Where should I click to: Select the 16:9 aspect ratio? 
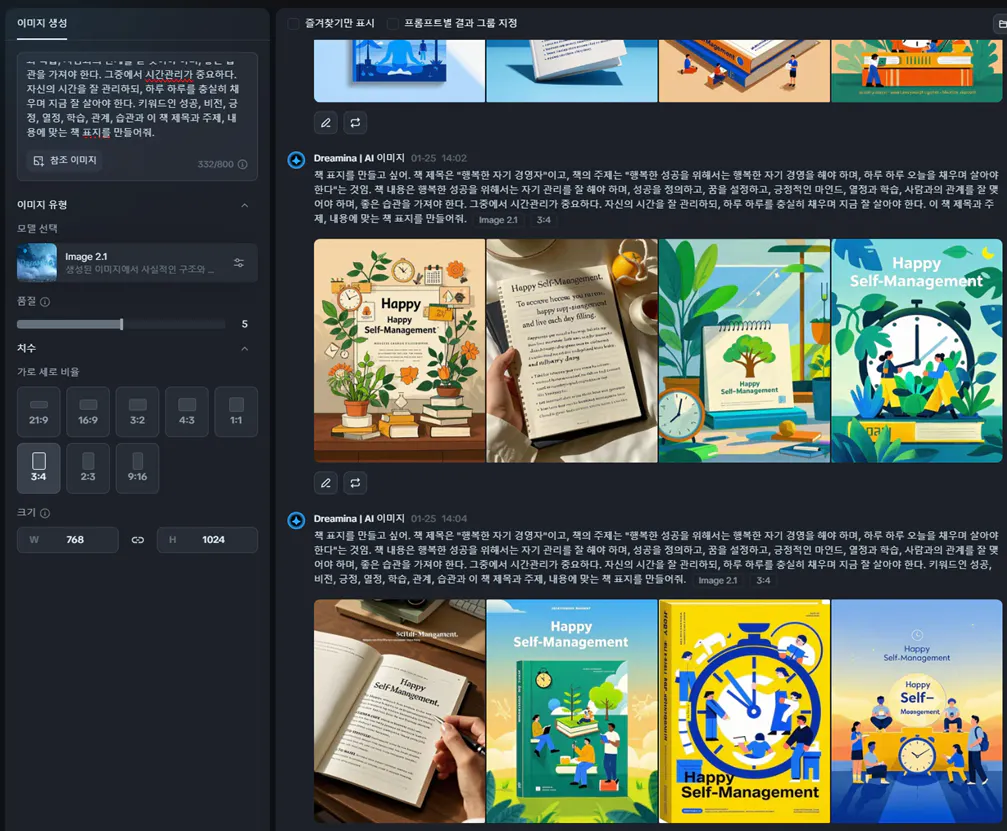88,412
